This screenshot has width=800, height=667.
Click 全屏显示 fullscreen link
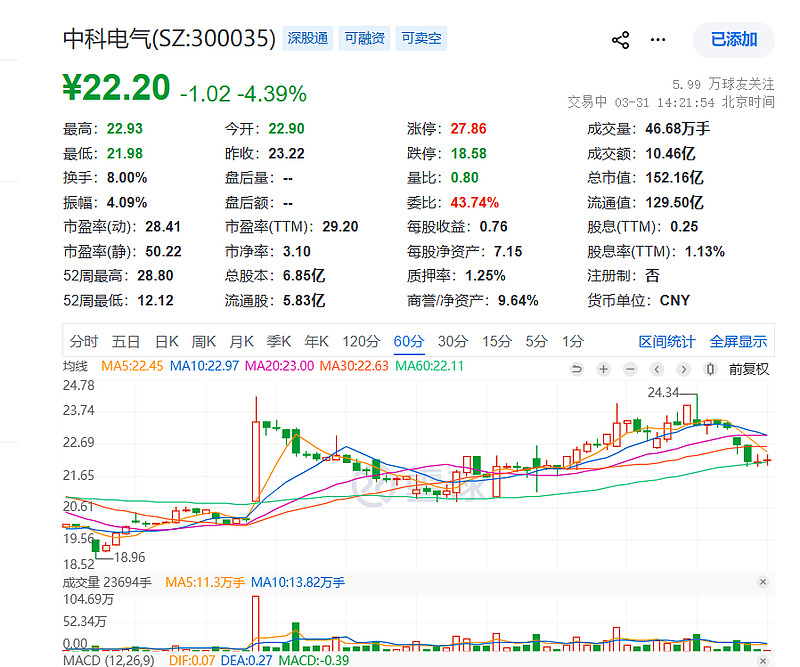click(x=738, y=341)
